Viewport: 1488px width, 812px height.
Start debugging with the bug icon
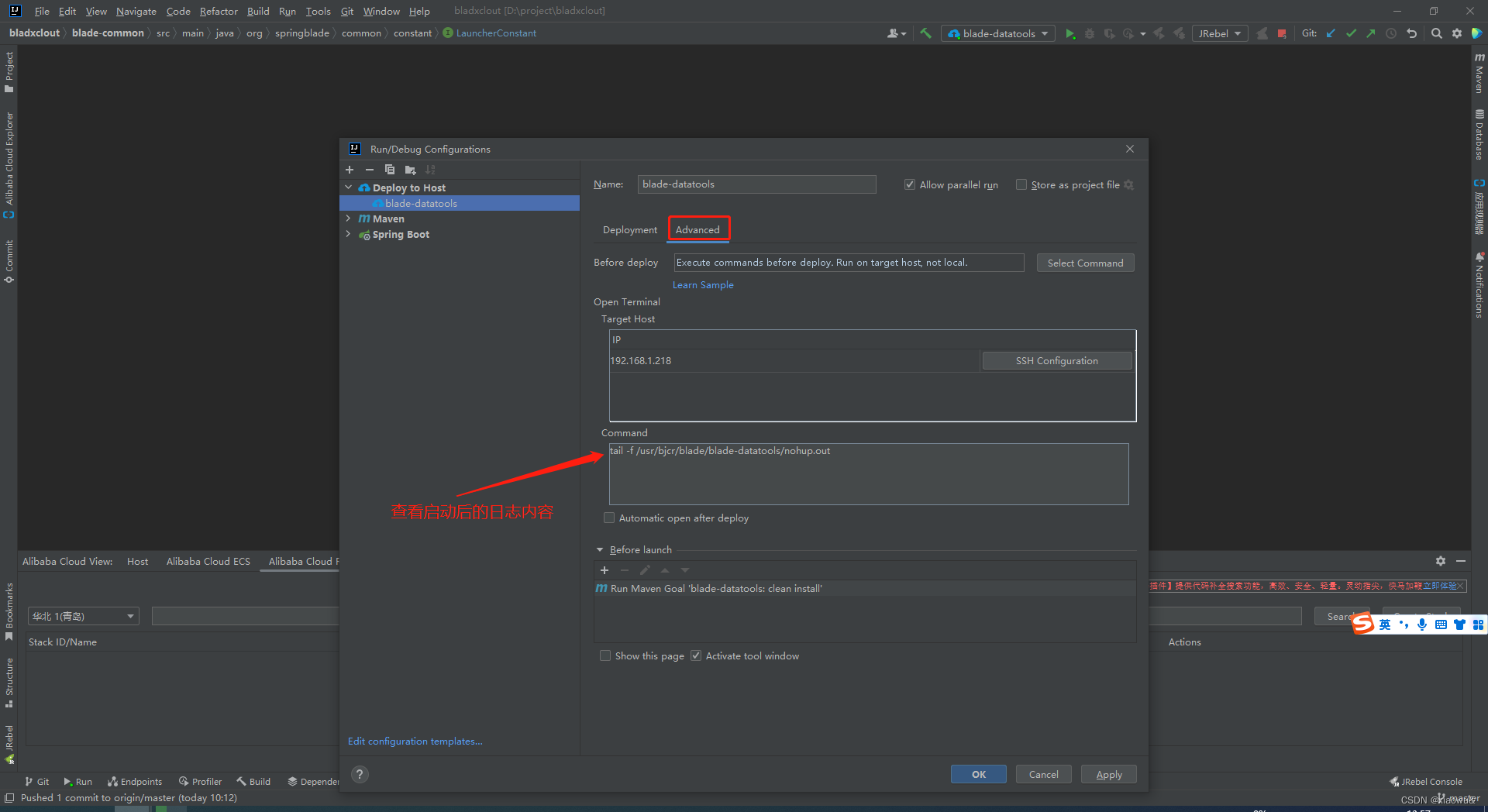click(1090, 33)
